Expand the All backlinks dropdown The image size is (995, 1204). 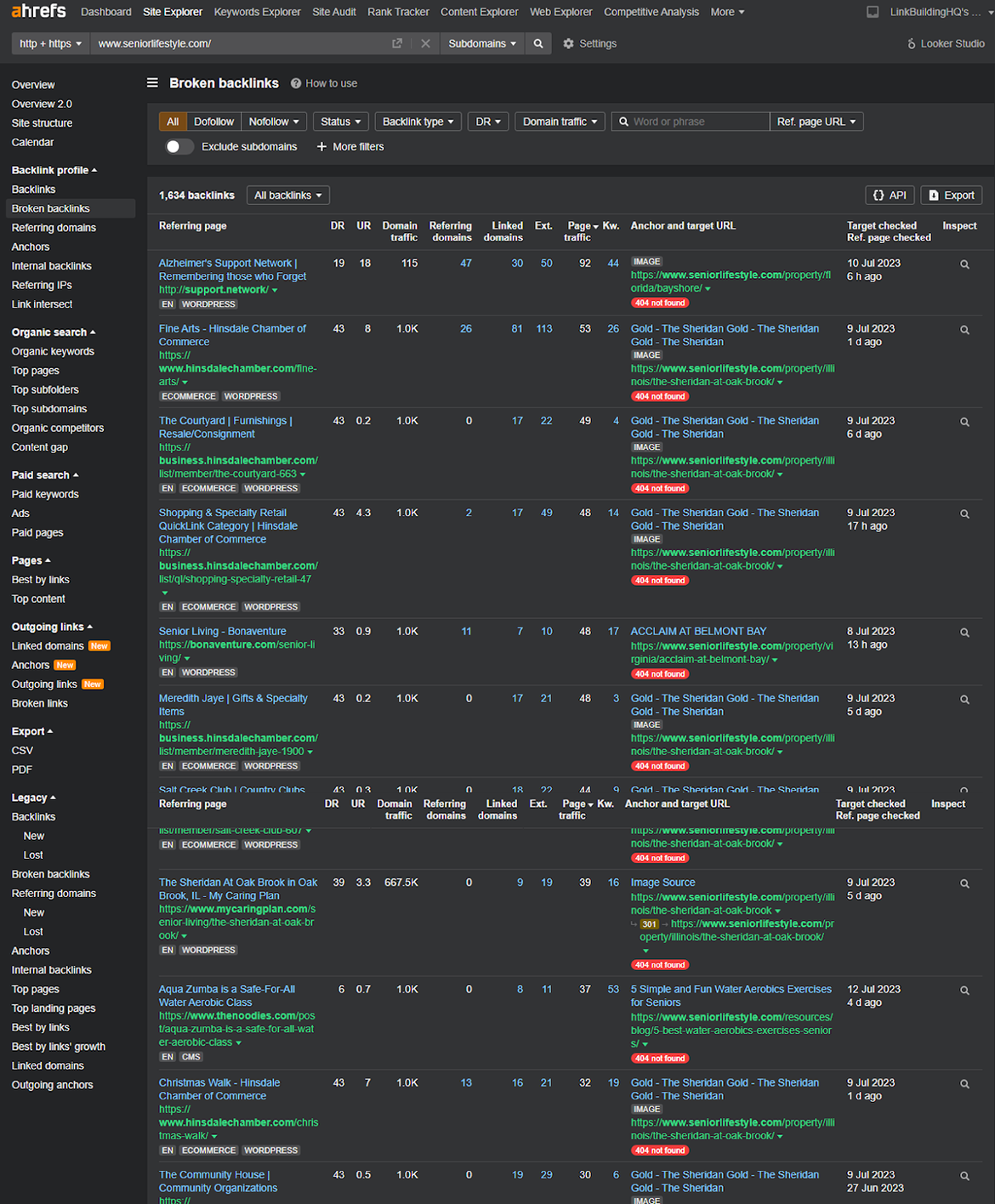coord(288,196)
